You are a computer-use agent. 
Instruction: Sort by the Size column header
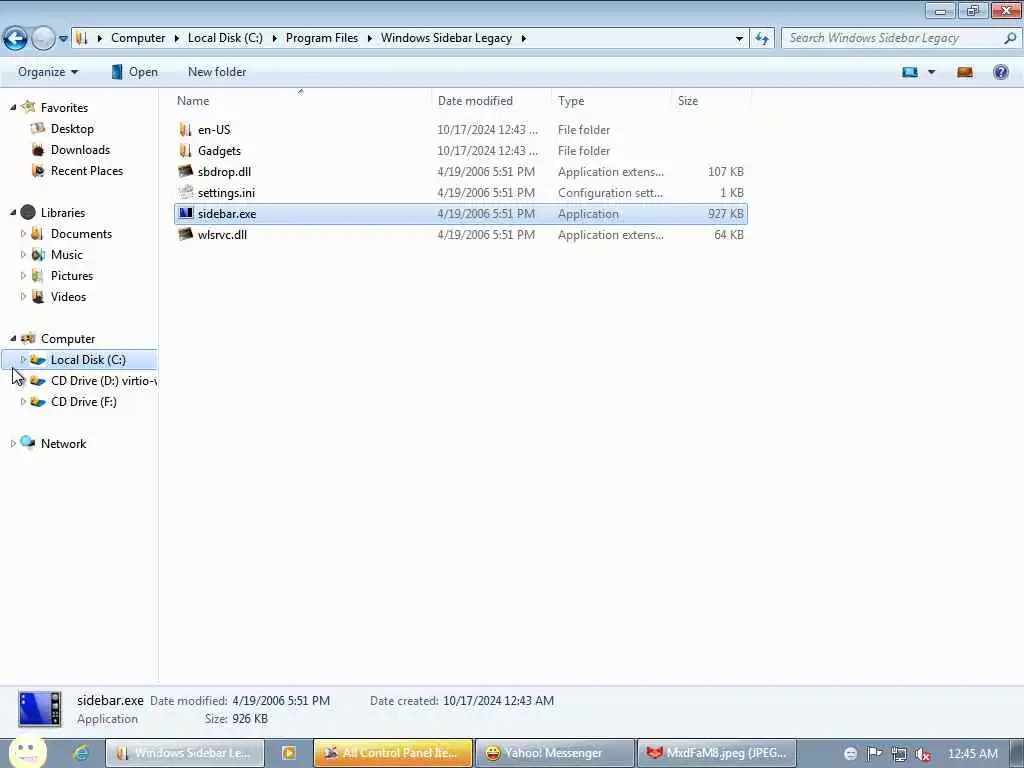click(x=712, y=101)
